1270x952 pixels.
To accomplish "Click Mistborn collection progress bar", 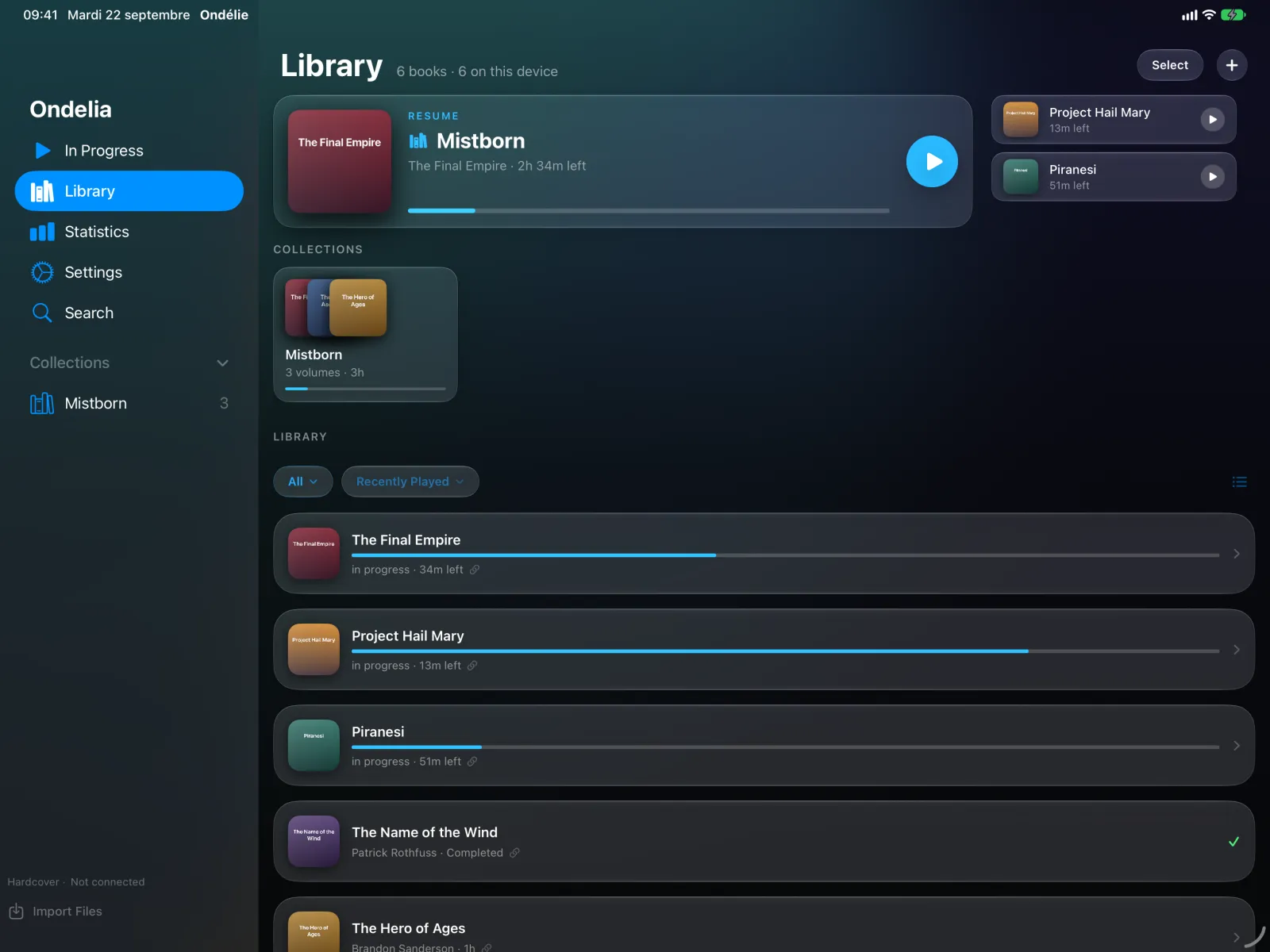I will pyautogui.click(x=365, y=389).
